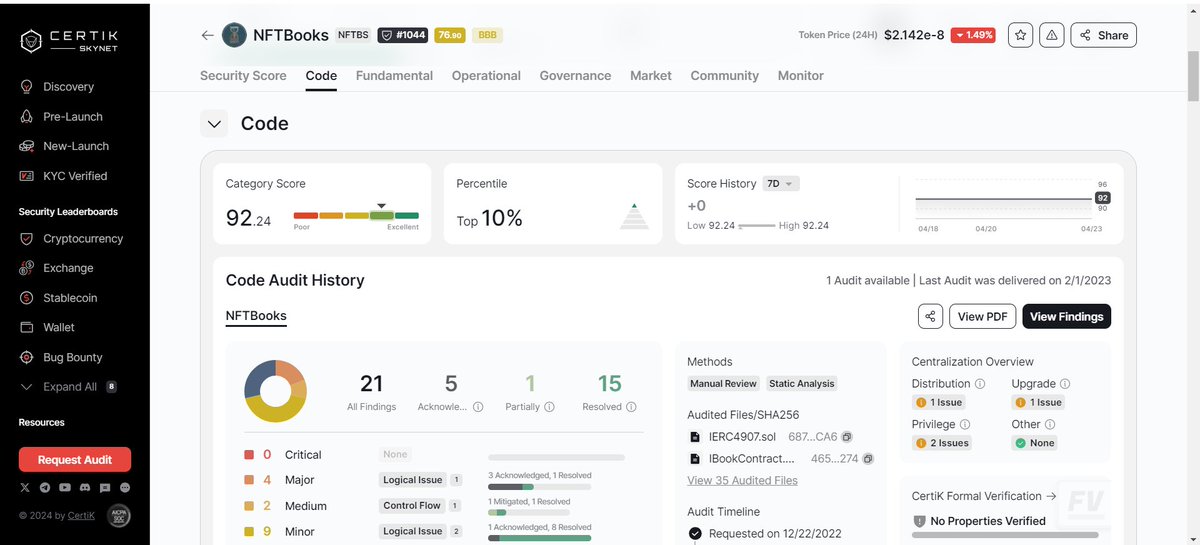Viewport: 1200px width, 545px height.
Task: Click the View PDF button
Action: pos(982,316)
